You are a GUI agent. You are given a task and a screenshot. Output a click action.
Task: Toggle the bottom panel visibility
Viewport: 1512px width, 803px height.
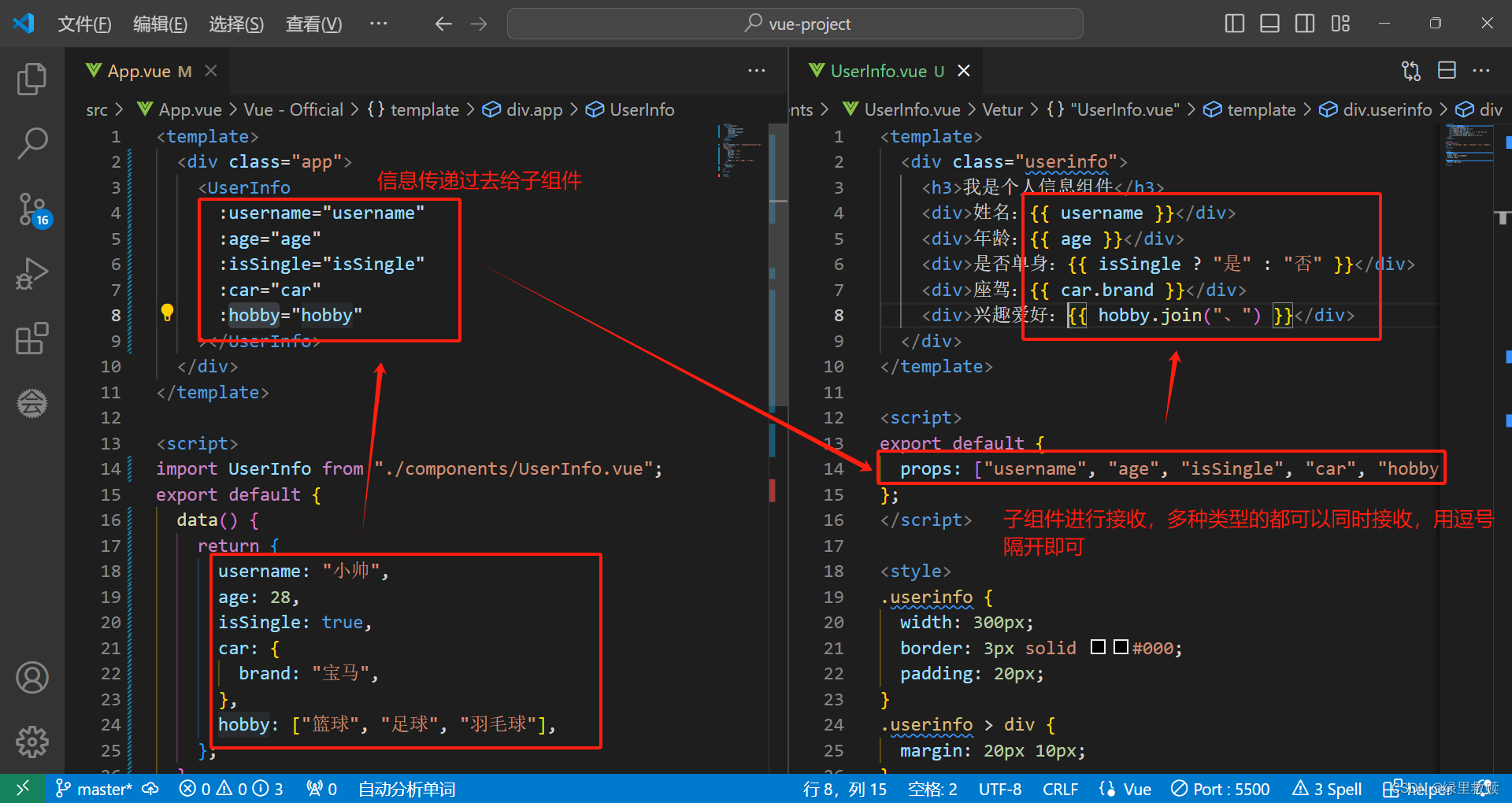tap(1269, 24)
